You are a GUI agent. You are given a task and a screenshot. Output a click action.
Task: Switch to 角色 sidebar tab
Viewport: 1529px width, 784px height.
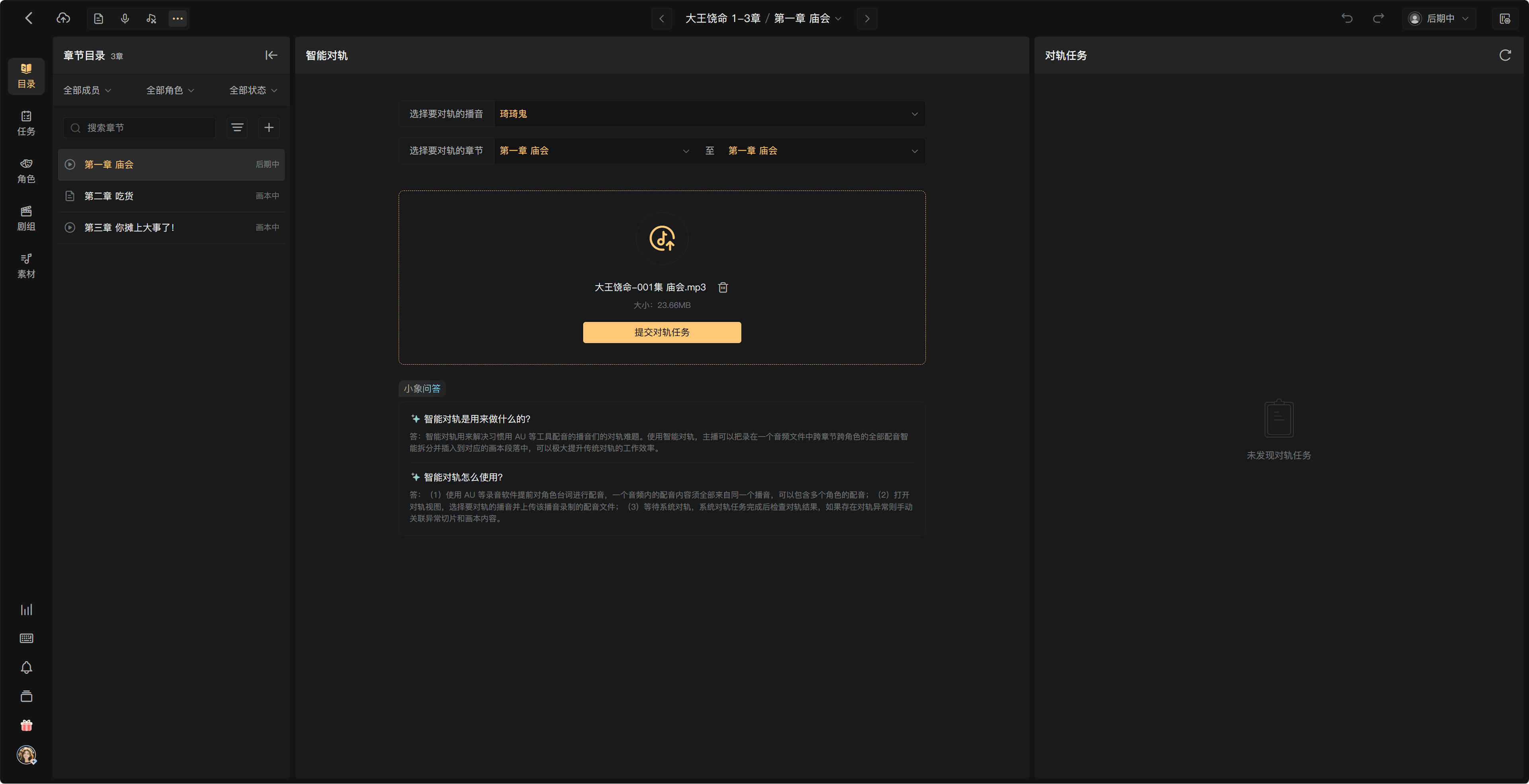point(26,171)
